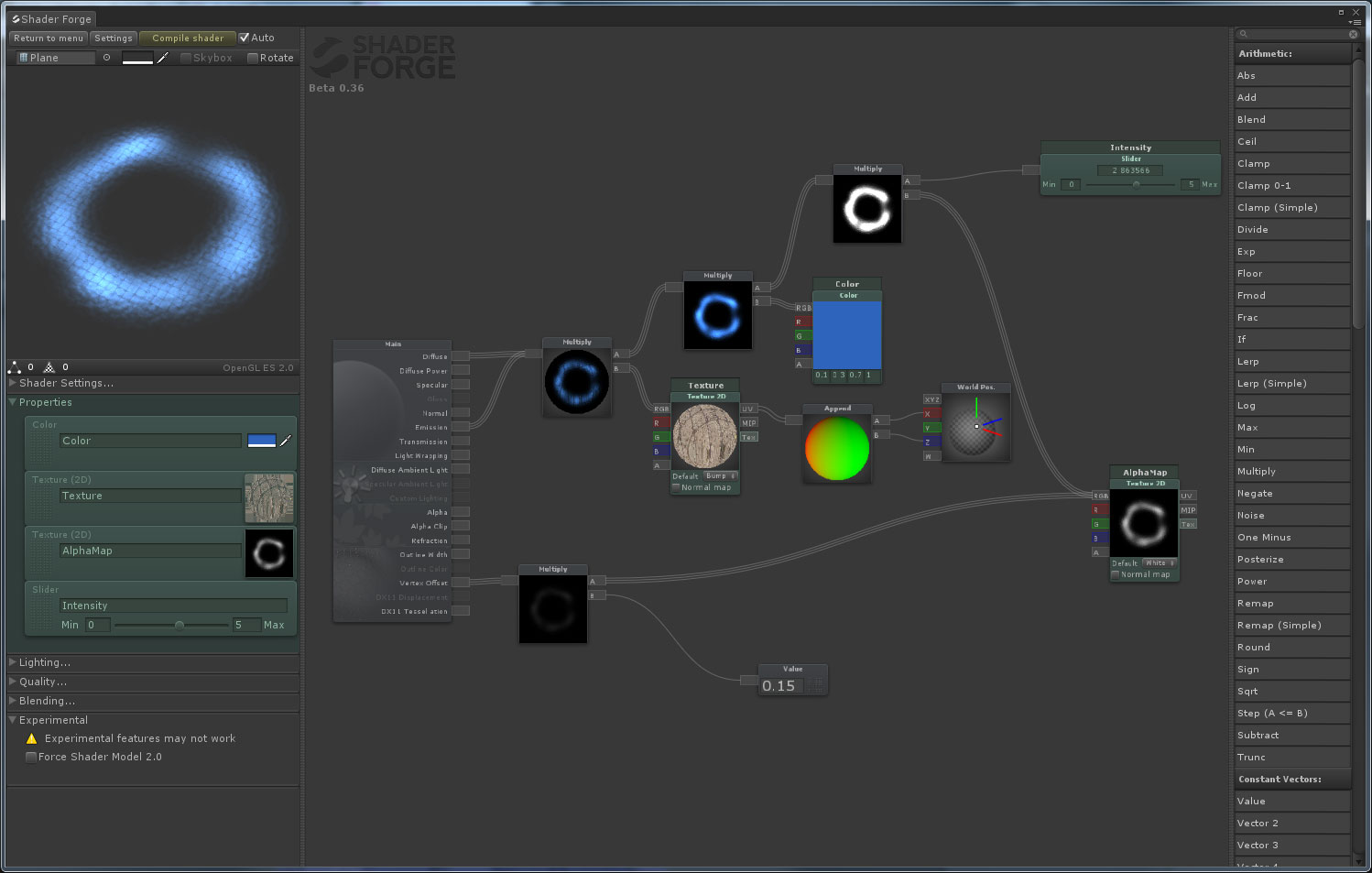
Task: Click the Shader Forge tab logo icon
Action: point(16,19)
